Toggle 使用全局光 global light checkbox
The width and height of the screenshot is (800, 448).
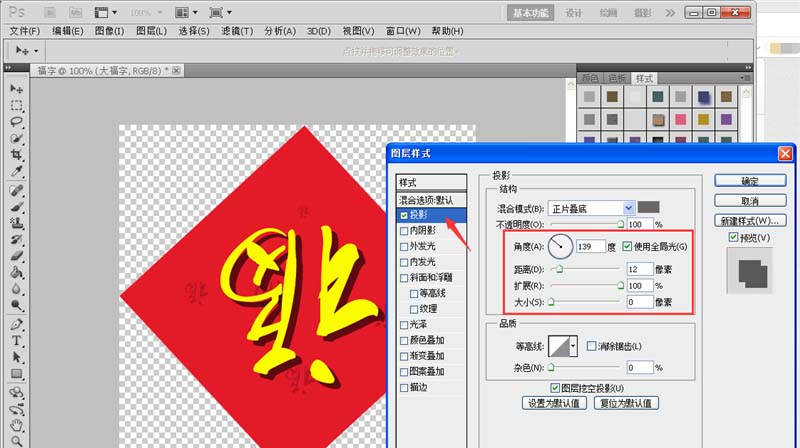627,246
